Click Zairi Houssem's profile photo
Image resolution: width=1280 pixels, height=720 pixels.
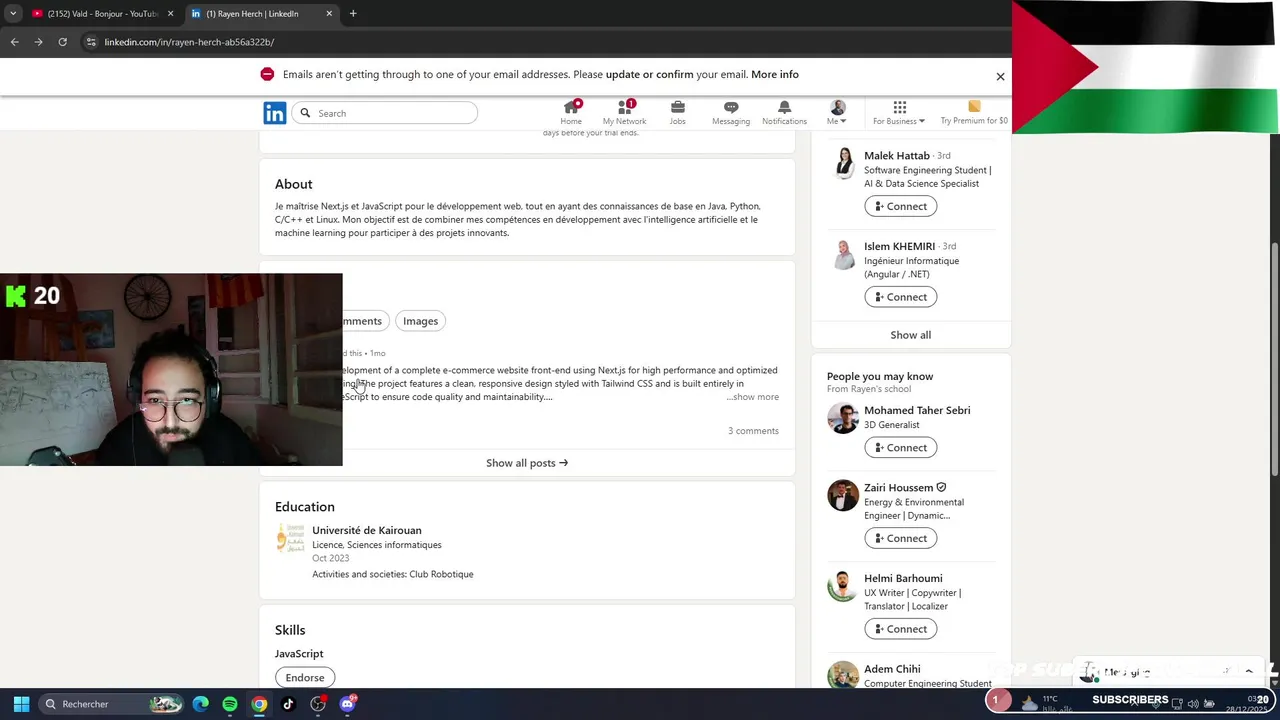coord(843,495)
